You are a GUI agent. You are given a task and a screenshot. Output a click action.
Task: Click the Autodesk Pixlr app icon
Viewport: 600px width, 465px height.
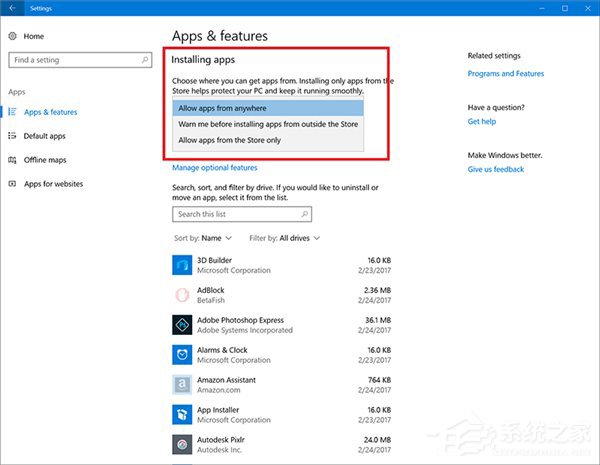tap(182, 444)
